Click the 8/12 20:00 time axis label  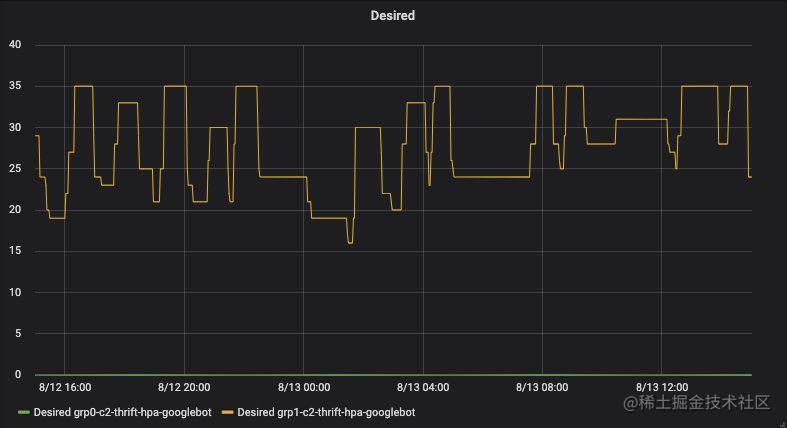click(x=184, y=387)
